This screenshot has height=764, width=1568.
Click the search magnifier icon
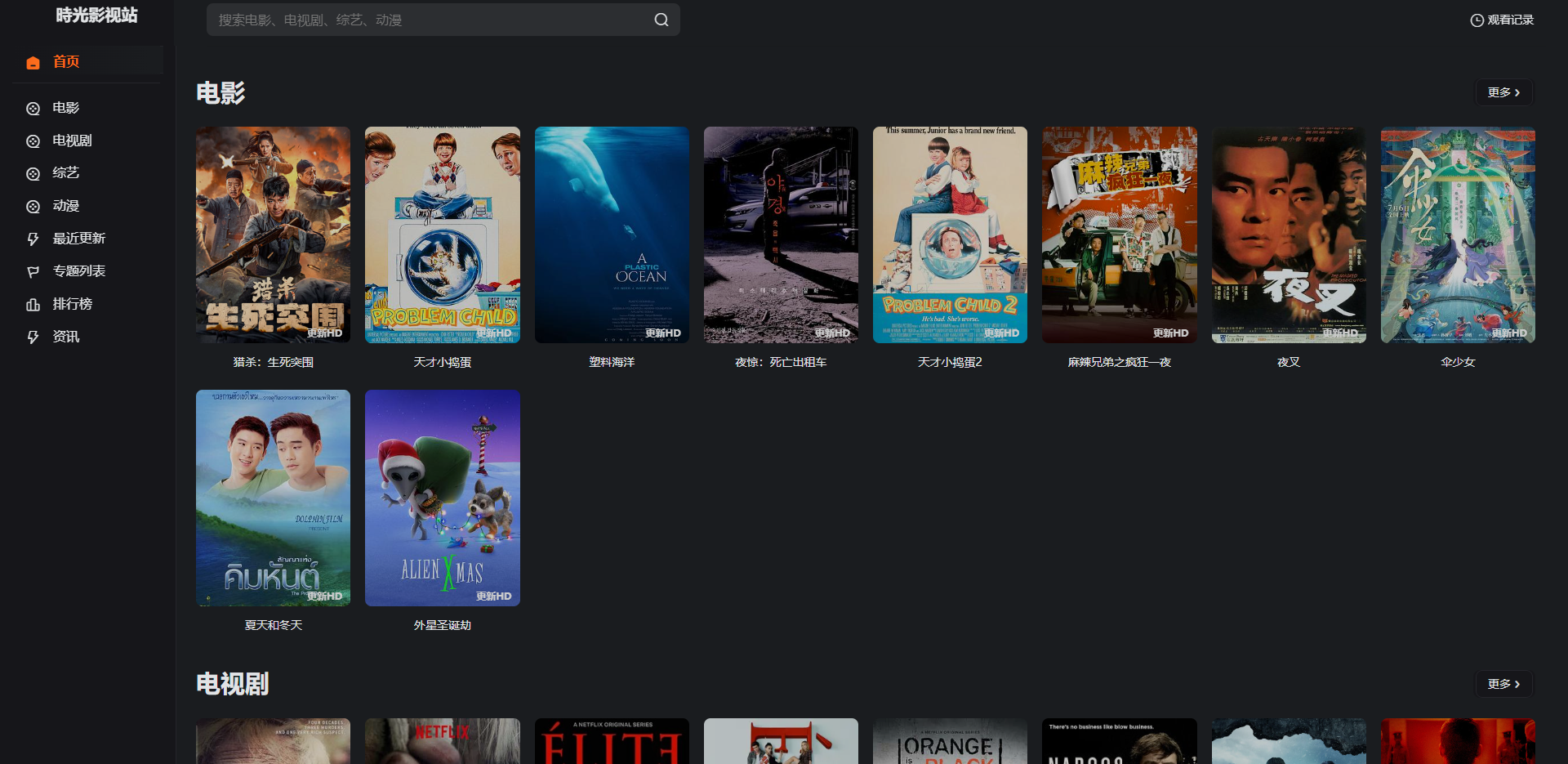[x=661, y=20]
